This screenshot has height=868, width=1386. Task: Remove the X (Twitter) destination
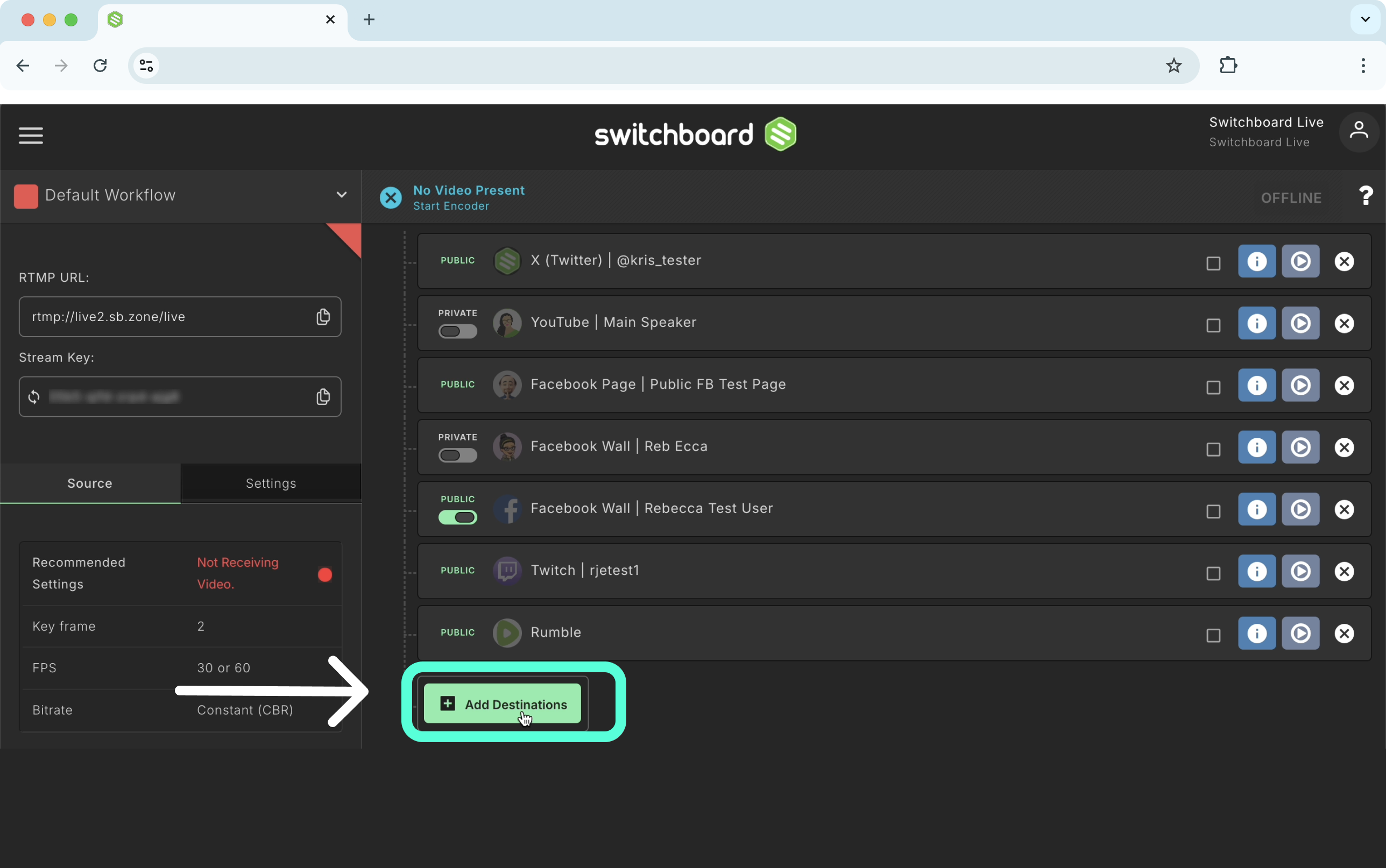click(x=1344, y=261)
